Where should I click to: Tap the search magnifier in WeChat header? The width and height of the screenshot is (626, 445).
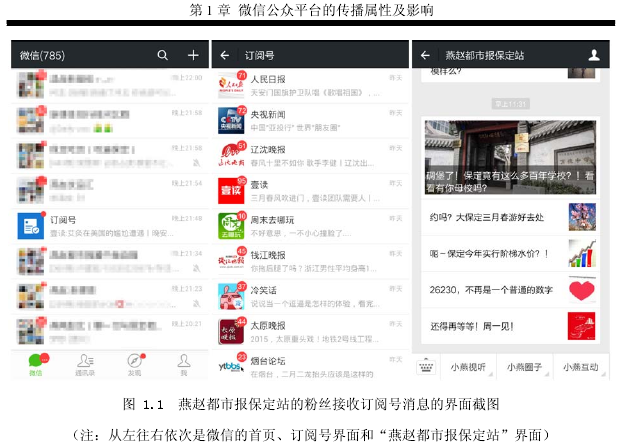pos(162,55)
